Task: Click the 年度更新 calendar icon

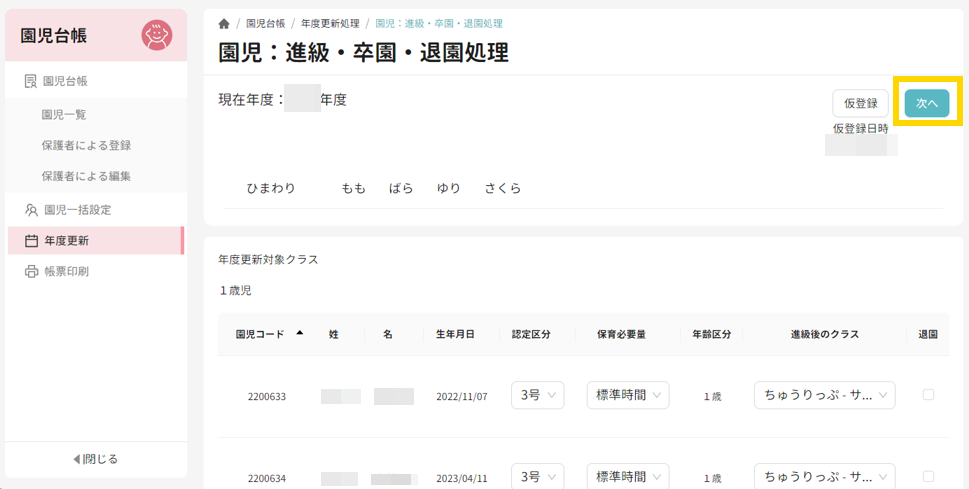Action: [31, 241]
